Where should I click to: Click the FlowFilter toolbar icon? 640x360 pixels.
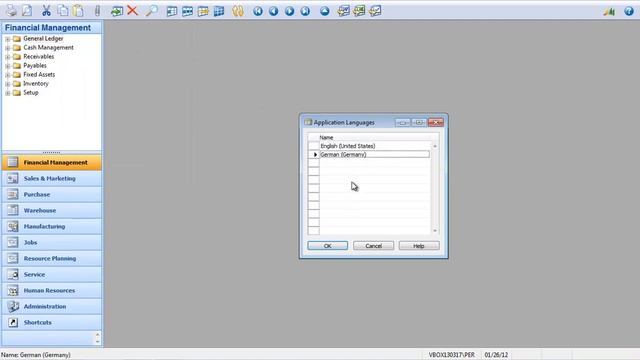click(203, 11)
